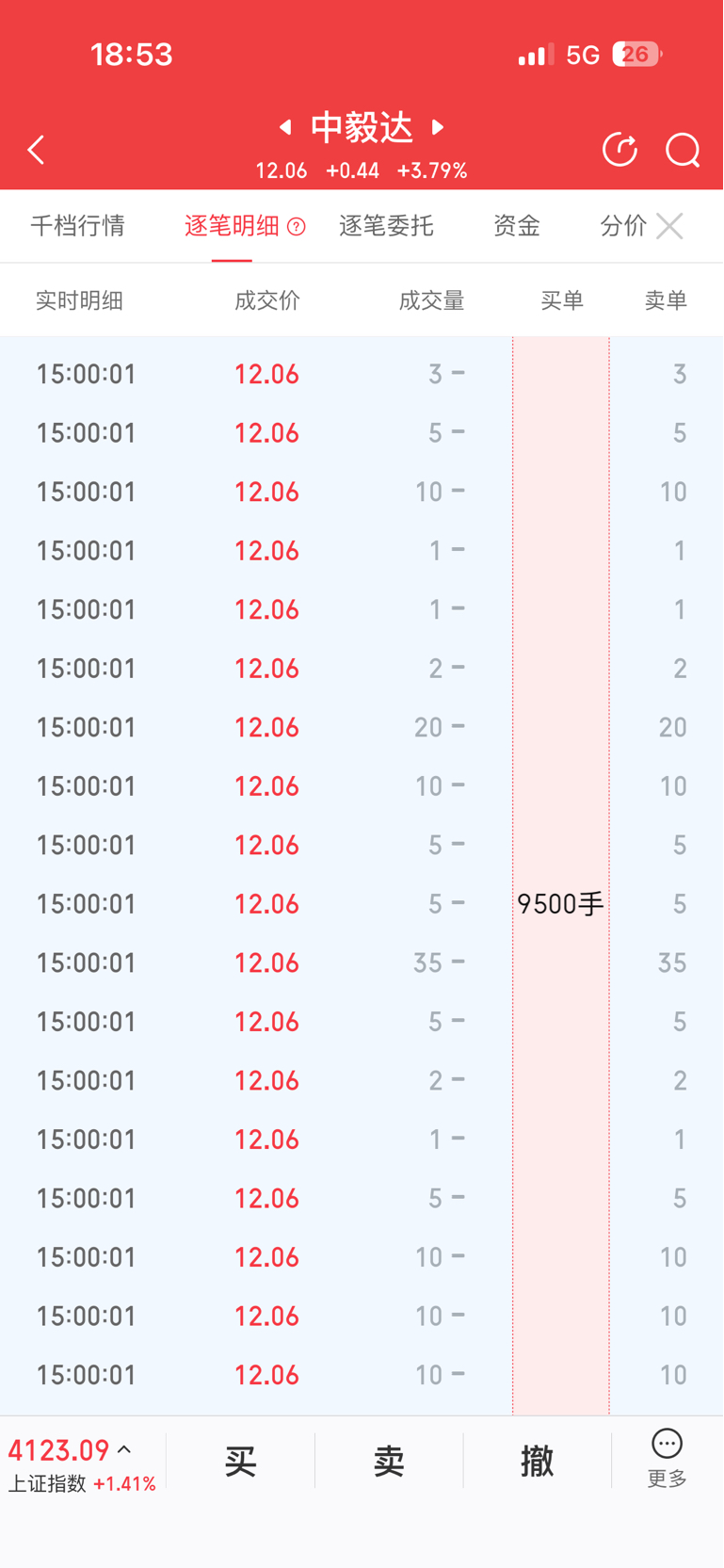The width and height of the screenshot is (724, 1568).
Task: Go to previous stock with left triangle
Action: point(285,126)
